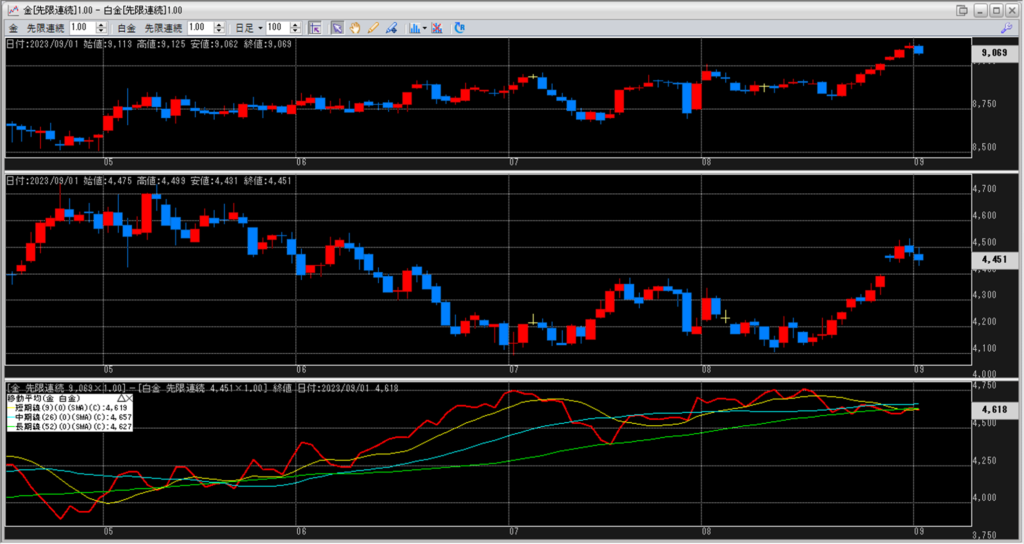The image size is (1024, 544).
Task: Click the eraser/paintbrush tool icon
Action: pyautogui.click(x=391, y=27)
